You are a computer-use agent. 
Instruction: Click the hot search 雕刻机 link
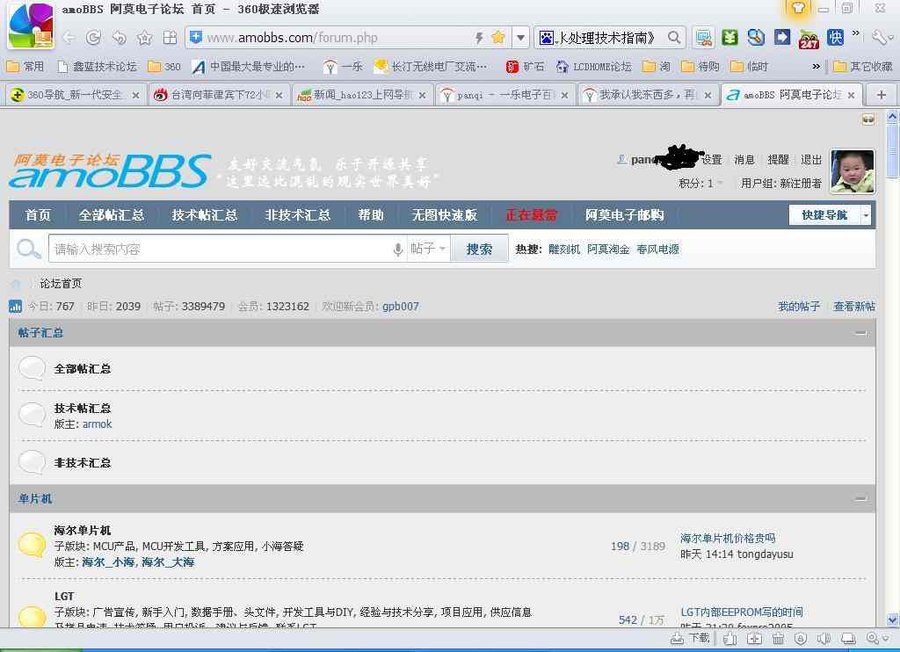564,249
